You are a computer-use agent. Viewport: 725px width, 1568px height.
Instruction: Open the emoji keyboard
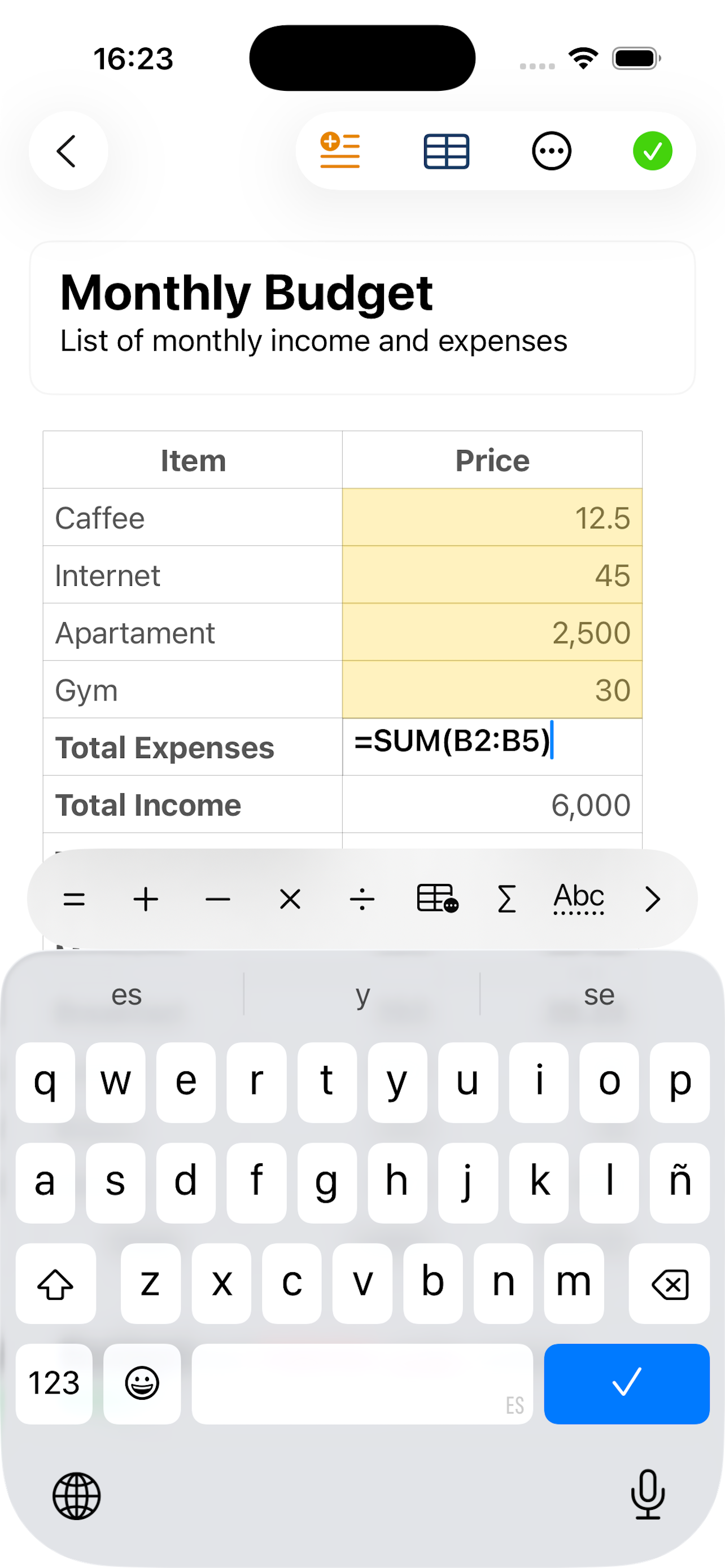(142, 1383)
